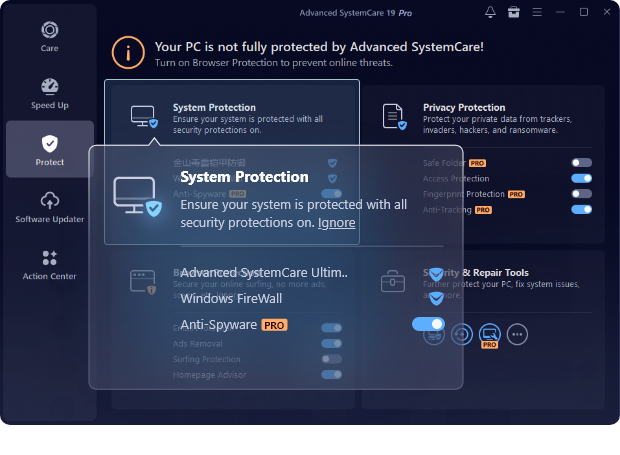Screen dimensions: 620x455
Task: Go to Speed Up section
Action: [x=49, y=93]
